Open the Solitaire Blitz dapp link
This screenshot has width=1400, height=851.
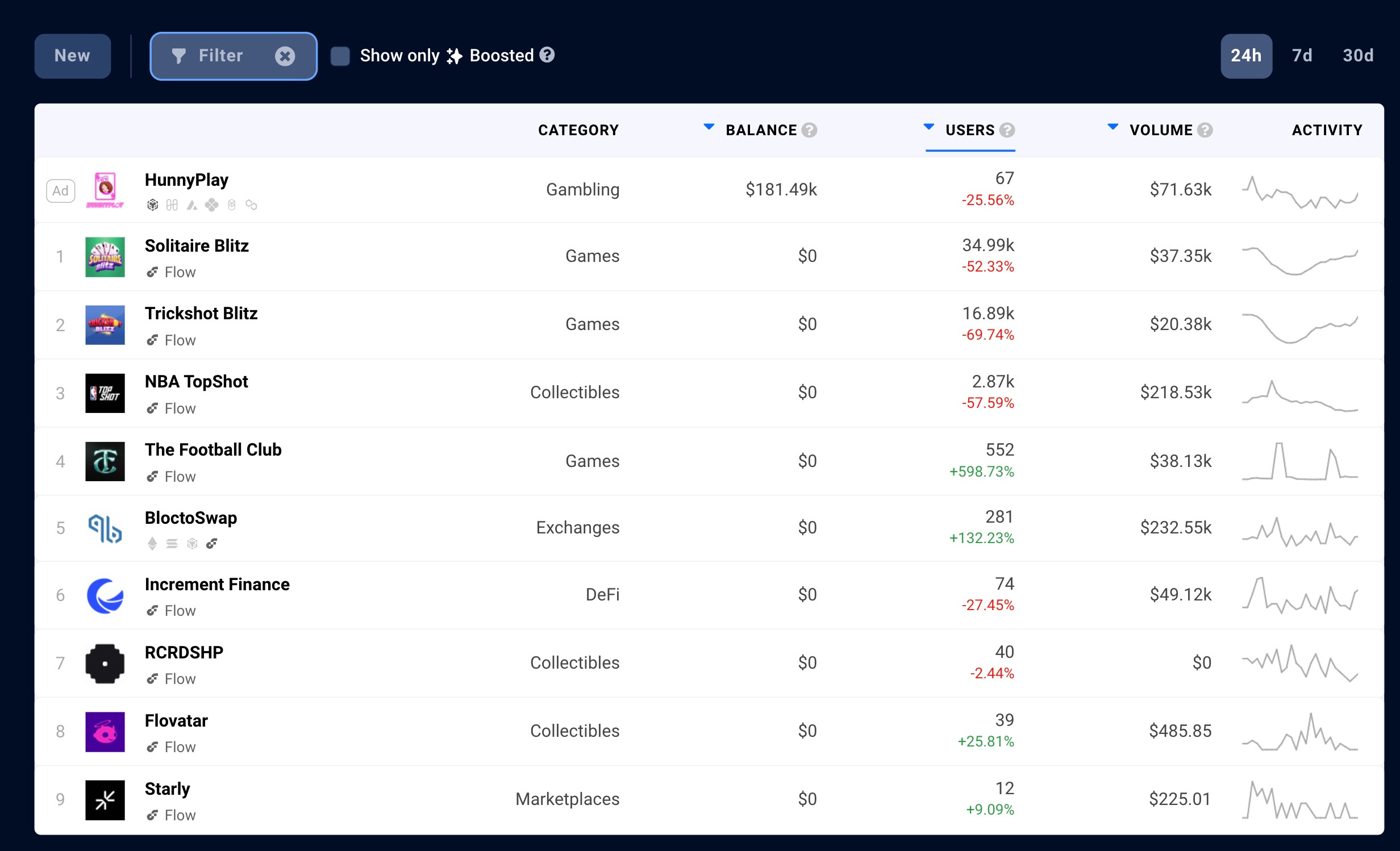[x=197, y=245]
